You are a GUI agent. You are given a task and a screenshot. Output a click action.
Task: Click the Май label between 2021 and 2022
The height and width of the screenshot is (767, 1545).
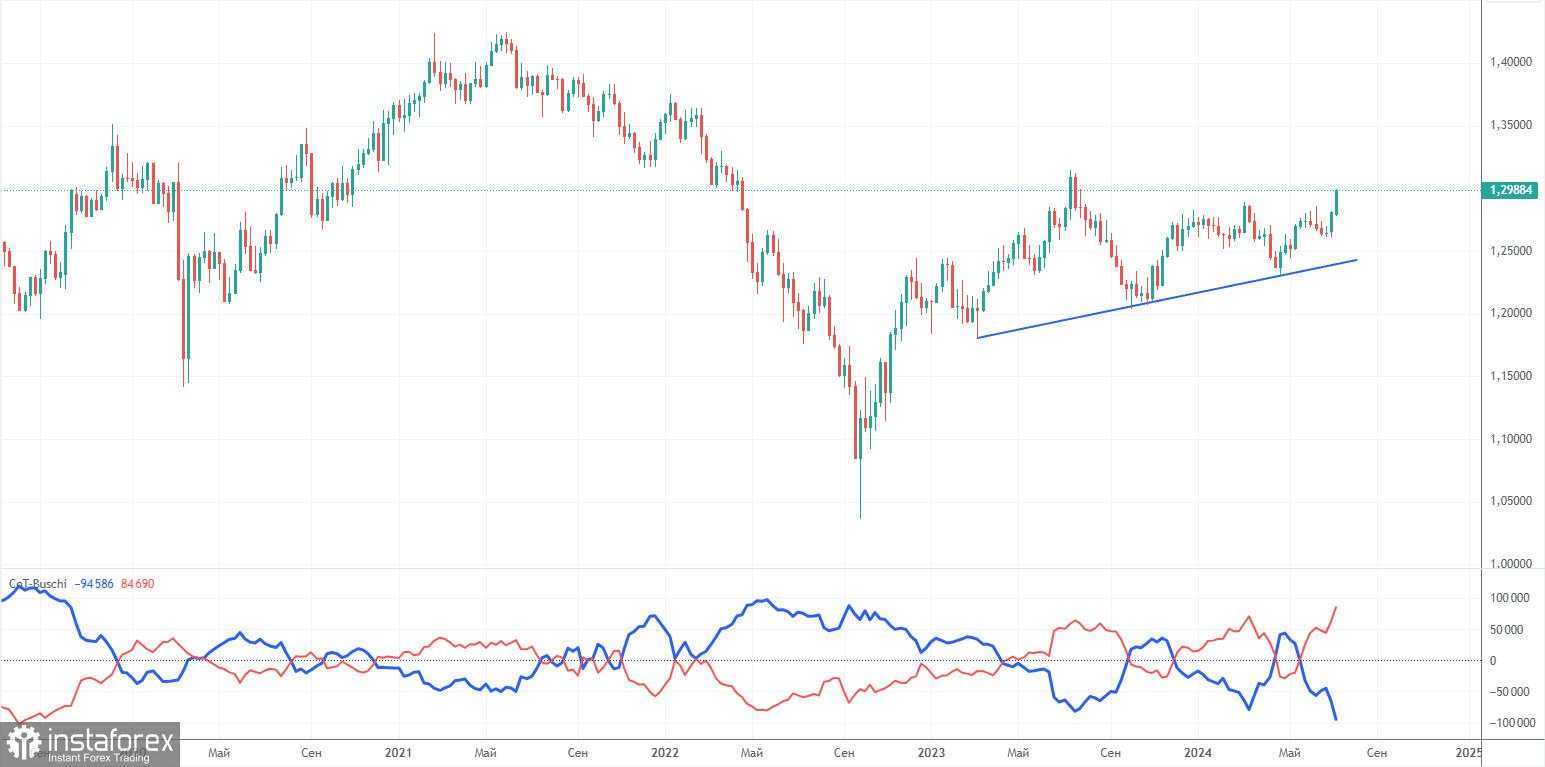pos(487,751)
